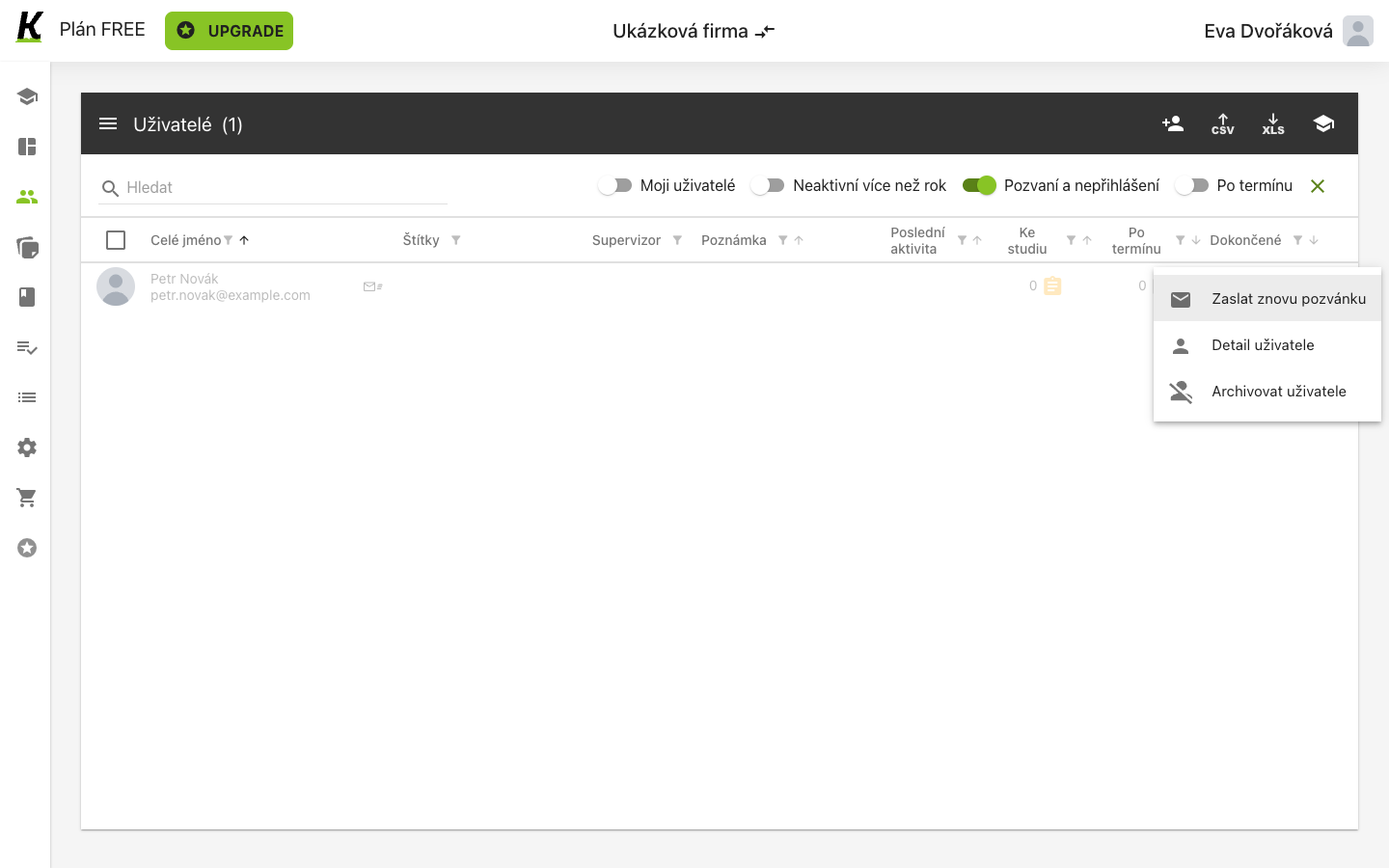Open the filter for Dokončené column
Screen dimensions: 1389x868
coord(1297,240)
